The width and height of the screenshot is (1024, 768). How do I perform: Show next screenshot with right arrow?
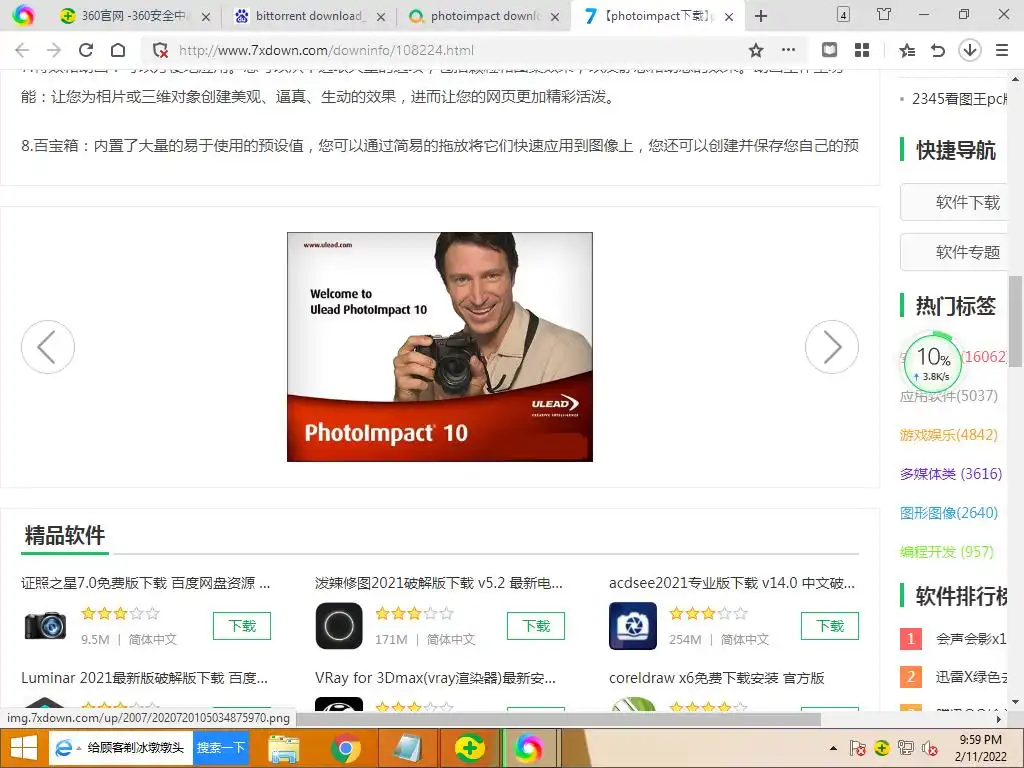point(831,347)
